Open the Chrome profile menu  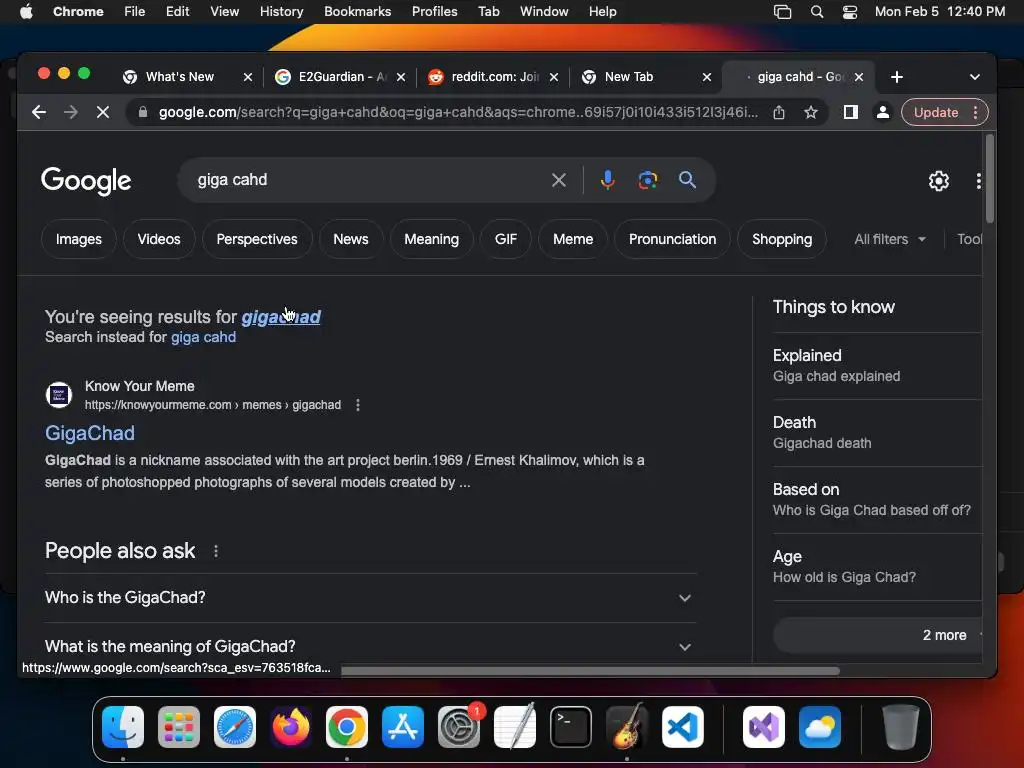882,112
